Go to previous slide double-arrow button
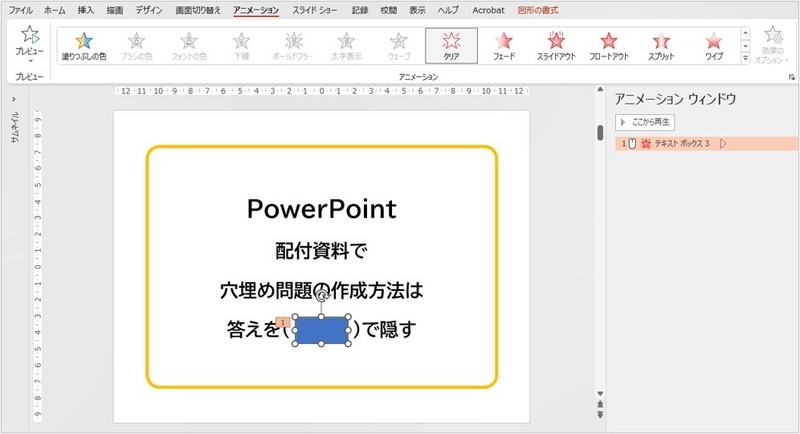The image size is (800, 434). pos(600,404)
